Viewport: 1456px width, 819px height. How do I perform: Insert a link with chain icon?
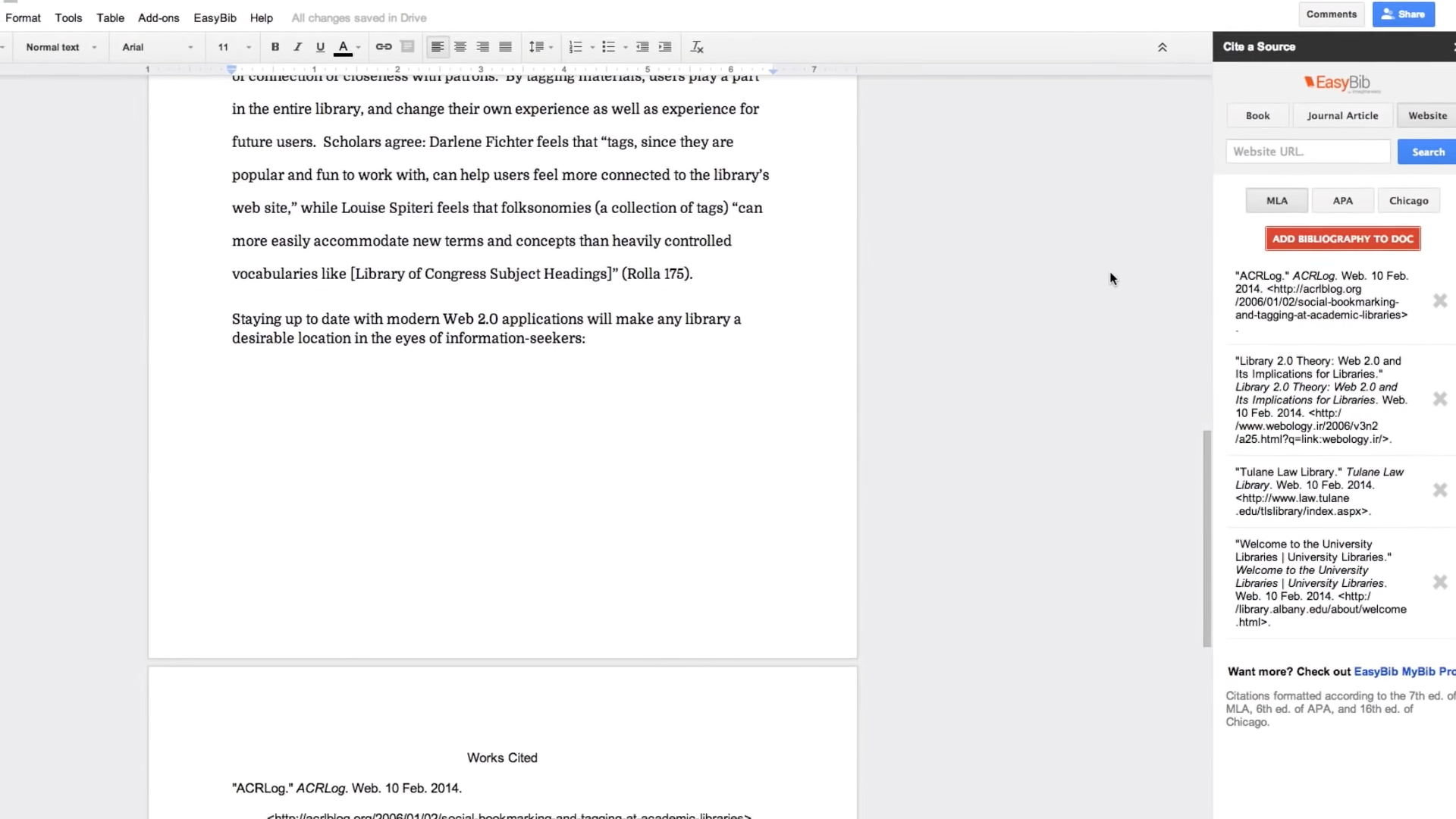[384, 47]
